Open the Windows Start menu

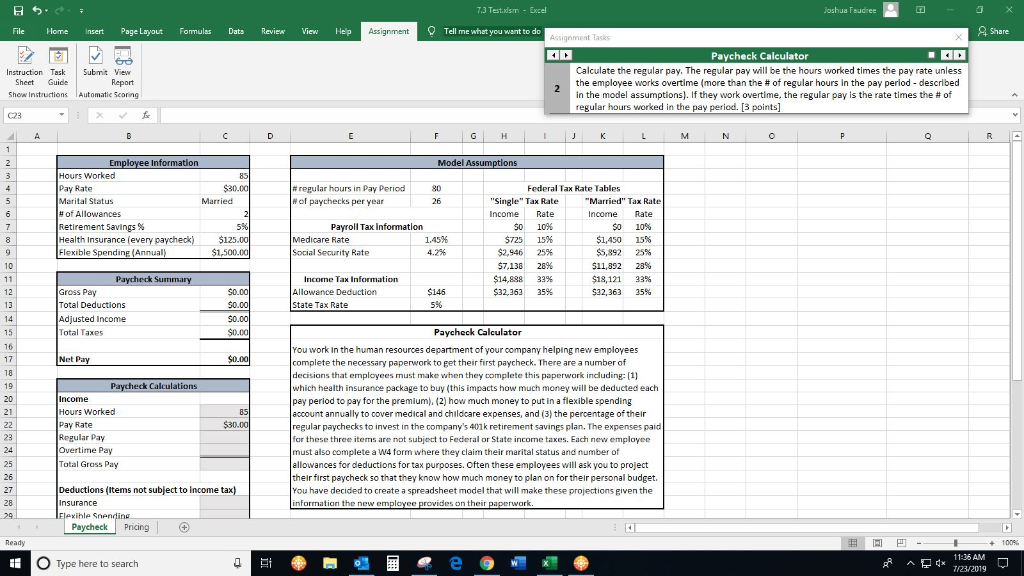[x=15, y=563]
